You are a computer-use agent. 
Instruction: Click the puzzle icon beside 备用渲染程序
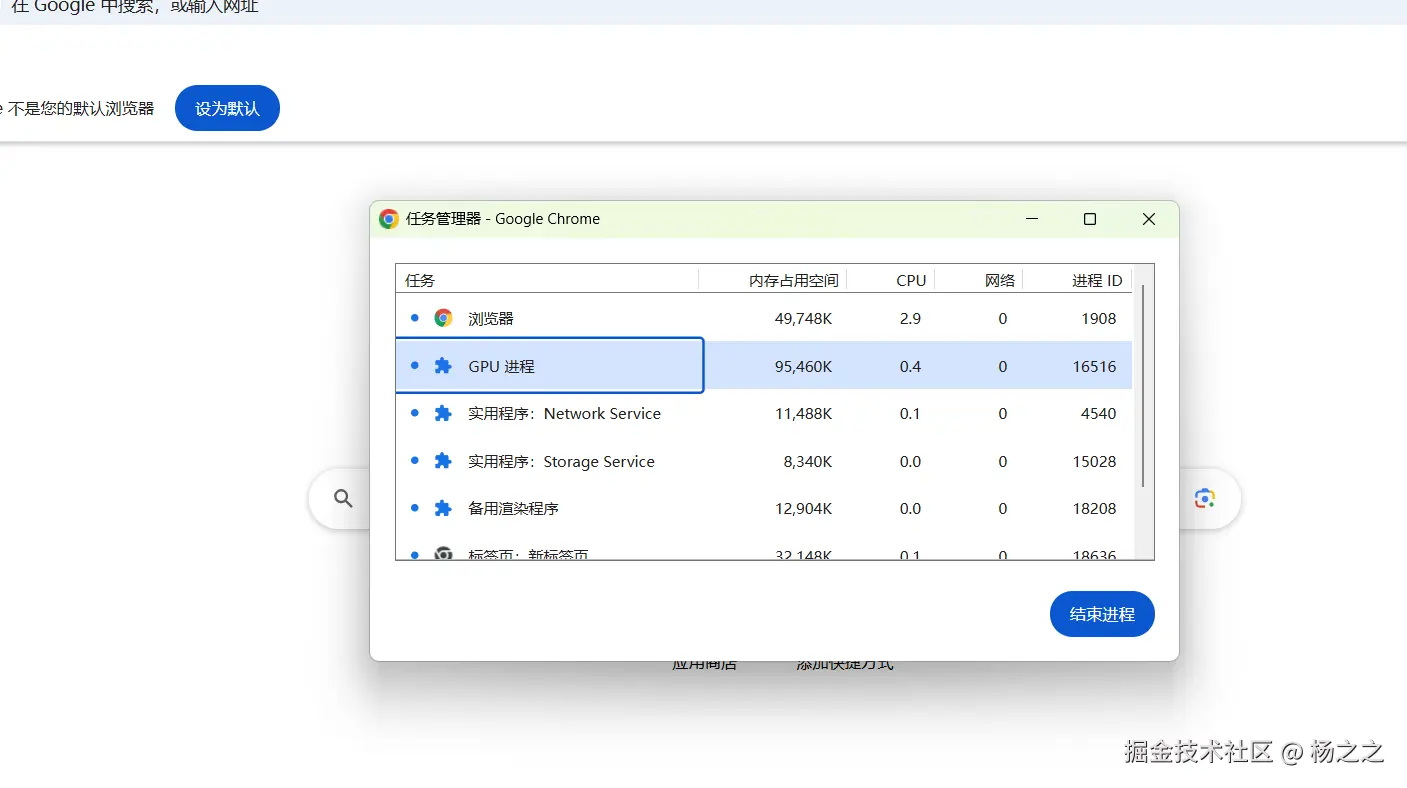click(443, 508)
